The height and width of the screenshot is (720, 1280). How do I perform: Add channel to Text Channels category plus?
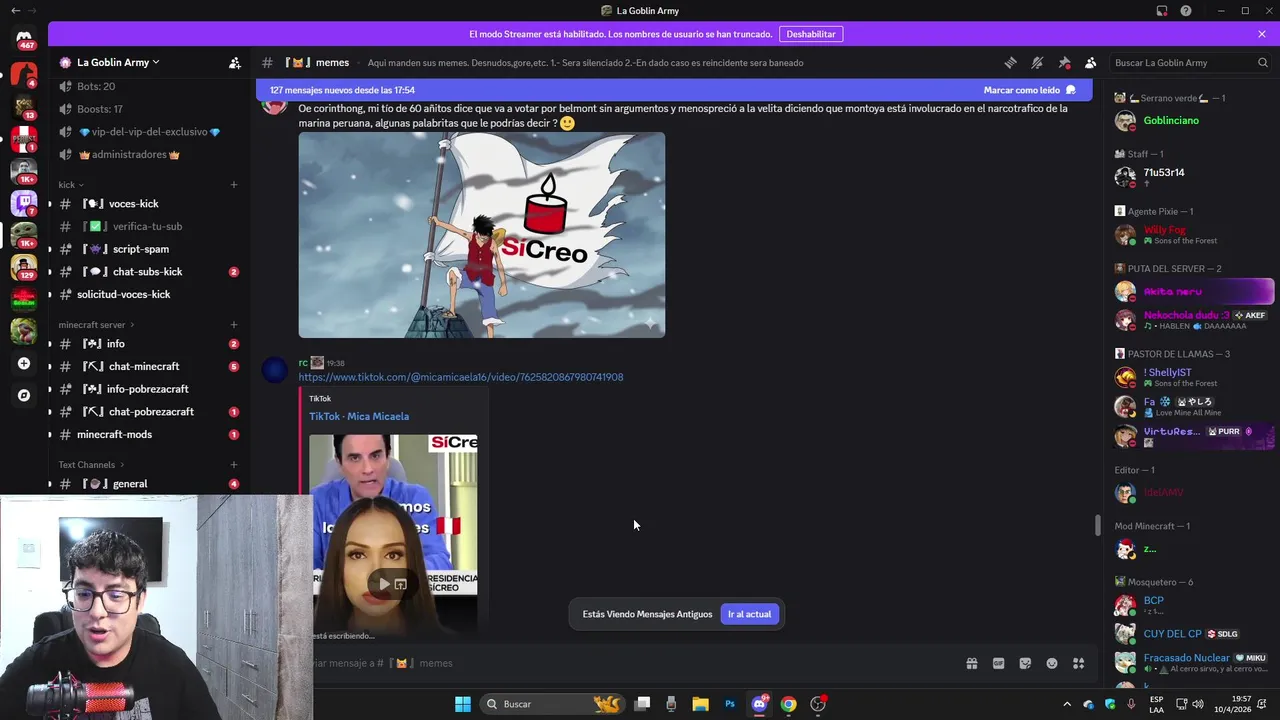tap(234, 465)
